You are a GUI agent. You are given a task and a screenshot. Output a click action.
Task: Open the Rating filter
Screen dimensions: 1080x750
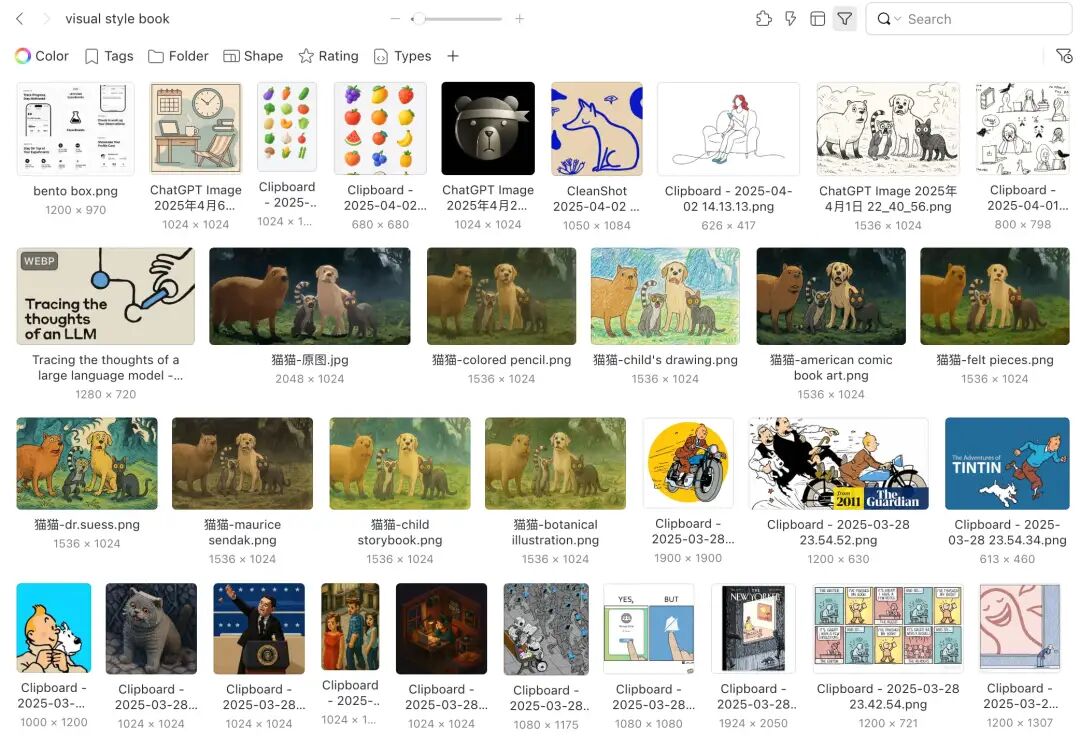[328, 56]
